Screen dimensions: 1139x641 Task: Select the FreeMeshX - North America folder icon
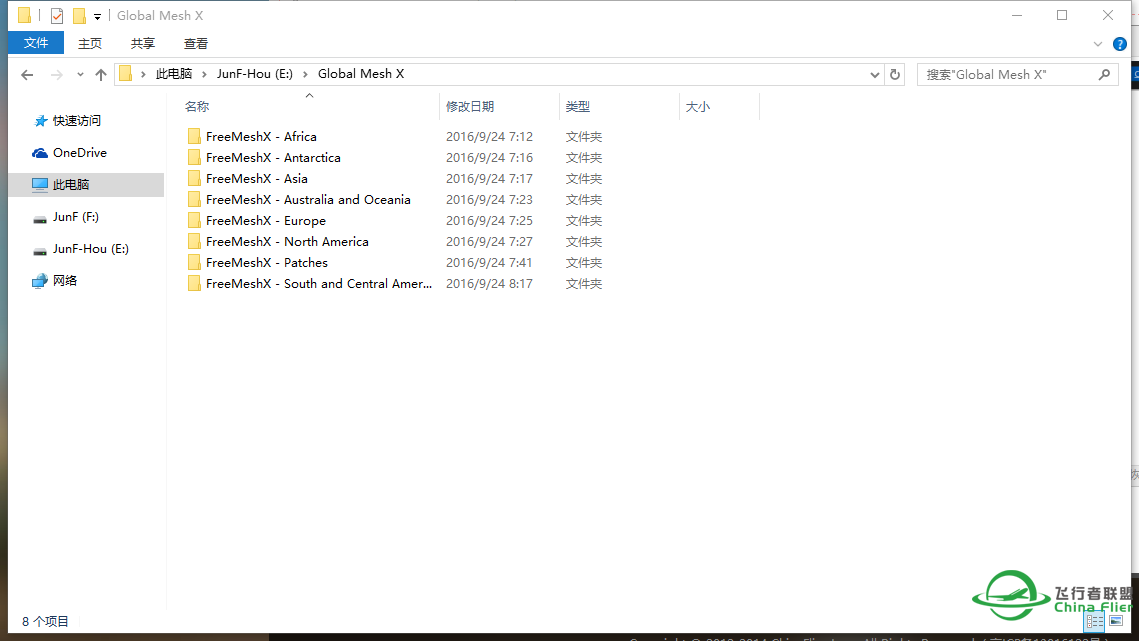click(194, 242)
